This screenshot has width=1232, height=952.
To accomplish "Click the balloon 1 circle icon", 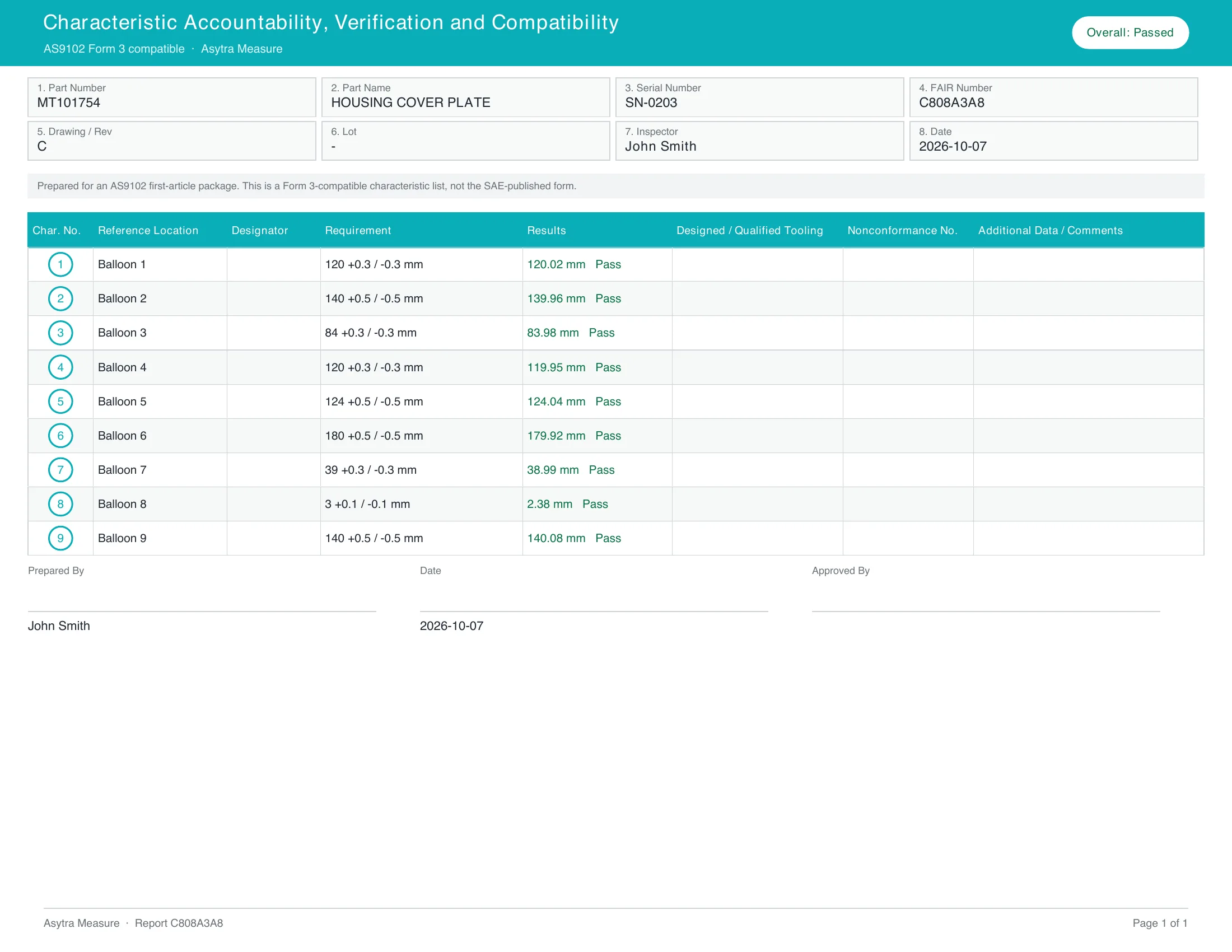I will (60, 264).
